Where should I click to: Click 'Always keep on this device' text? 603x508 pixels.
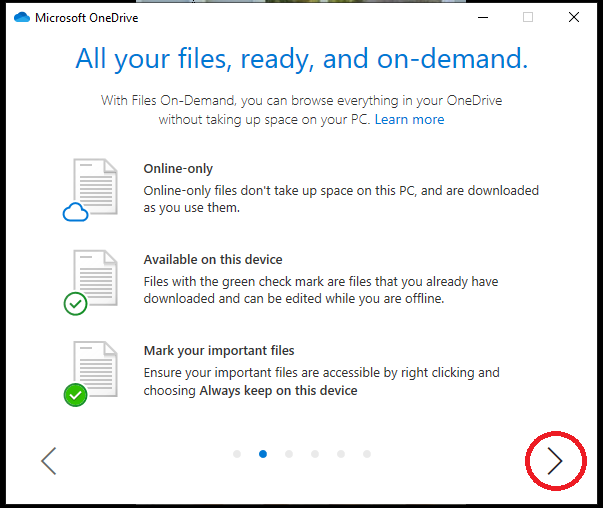pyautogui.click(x=278, y=391)
